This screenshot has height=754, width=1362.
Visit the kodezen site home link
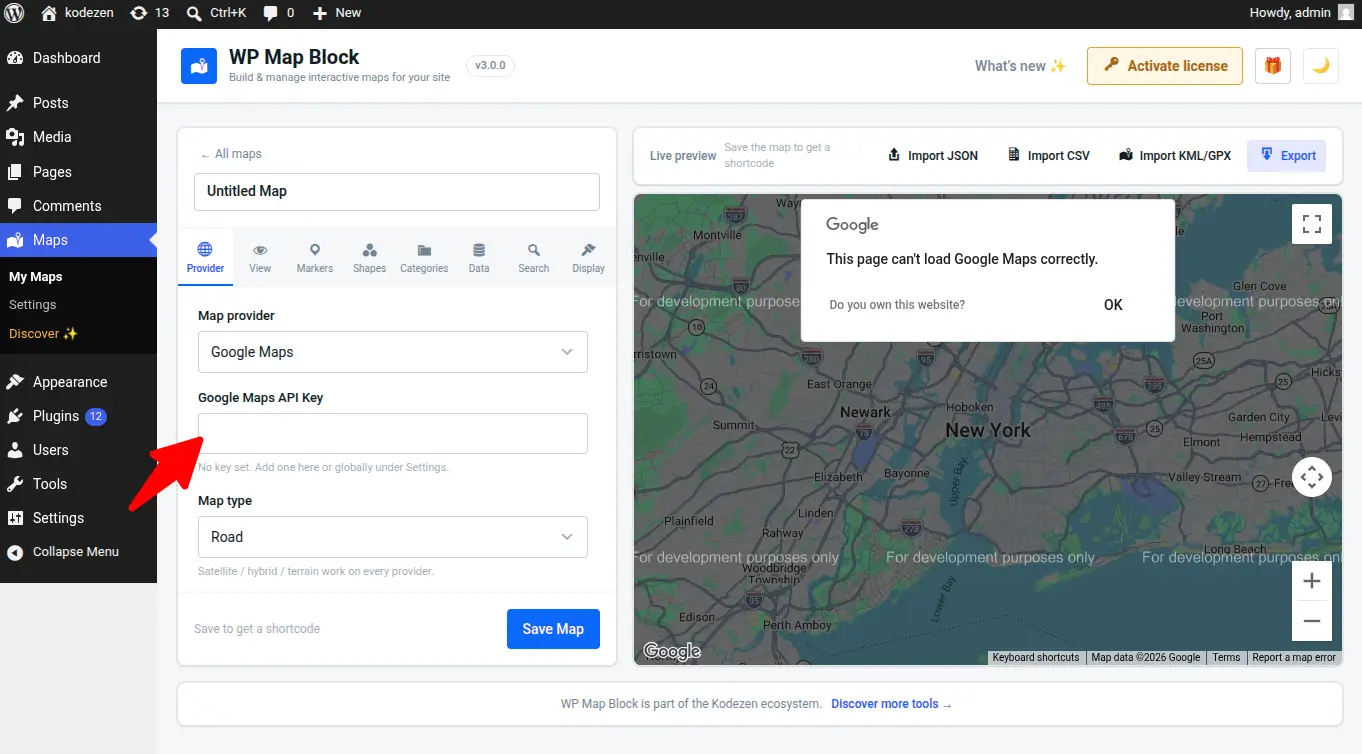(x=78, y=13)
